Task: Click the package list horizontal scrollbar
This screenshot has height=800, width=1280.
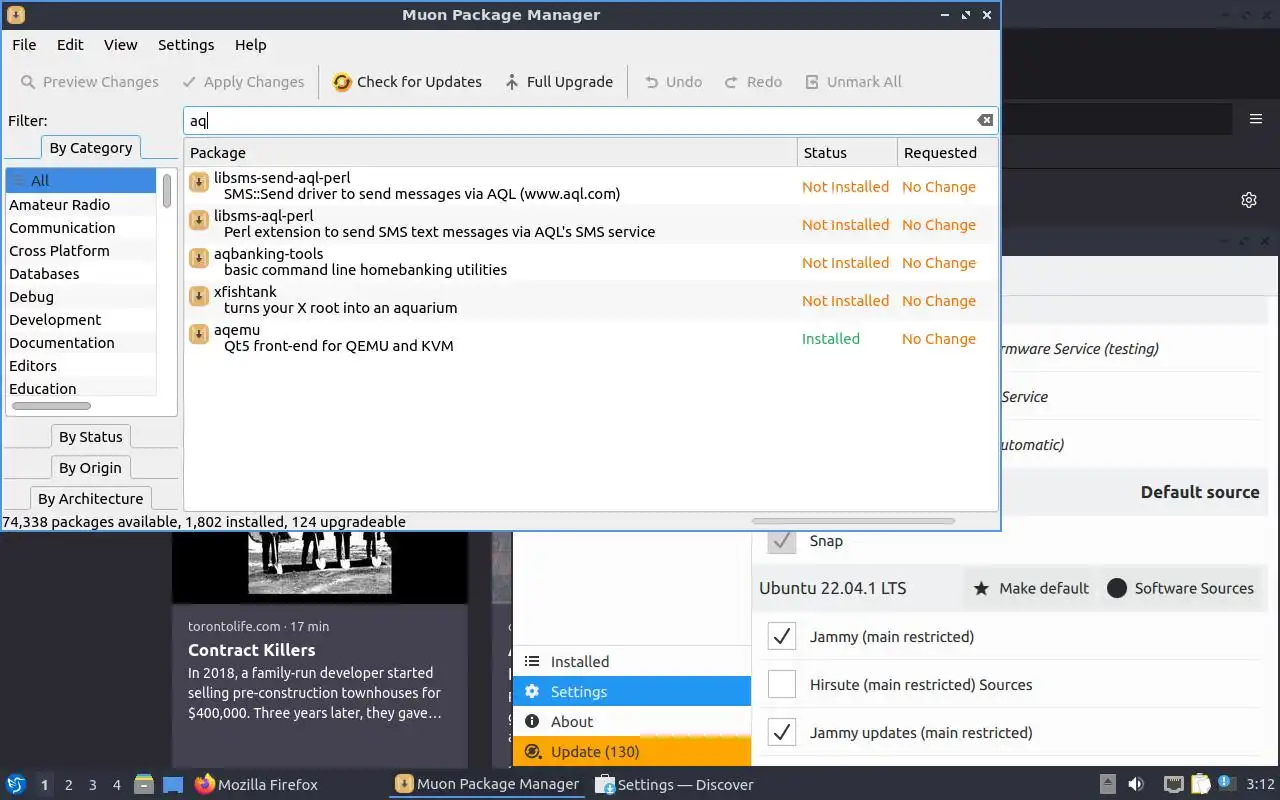Action: (x=853, y=521)
